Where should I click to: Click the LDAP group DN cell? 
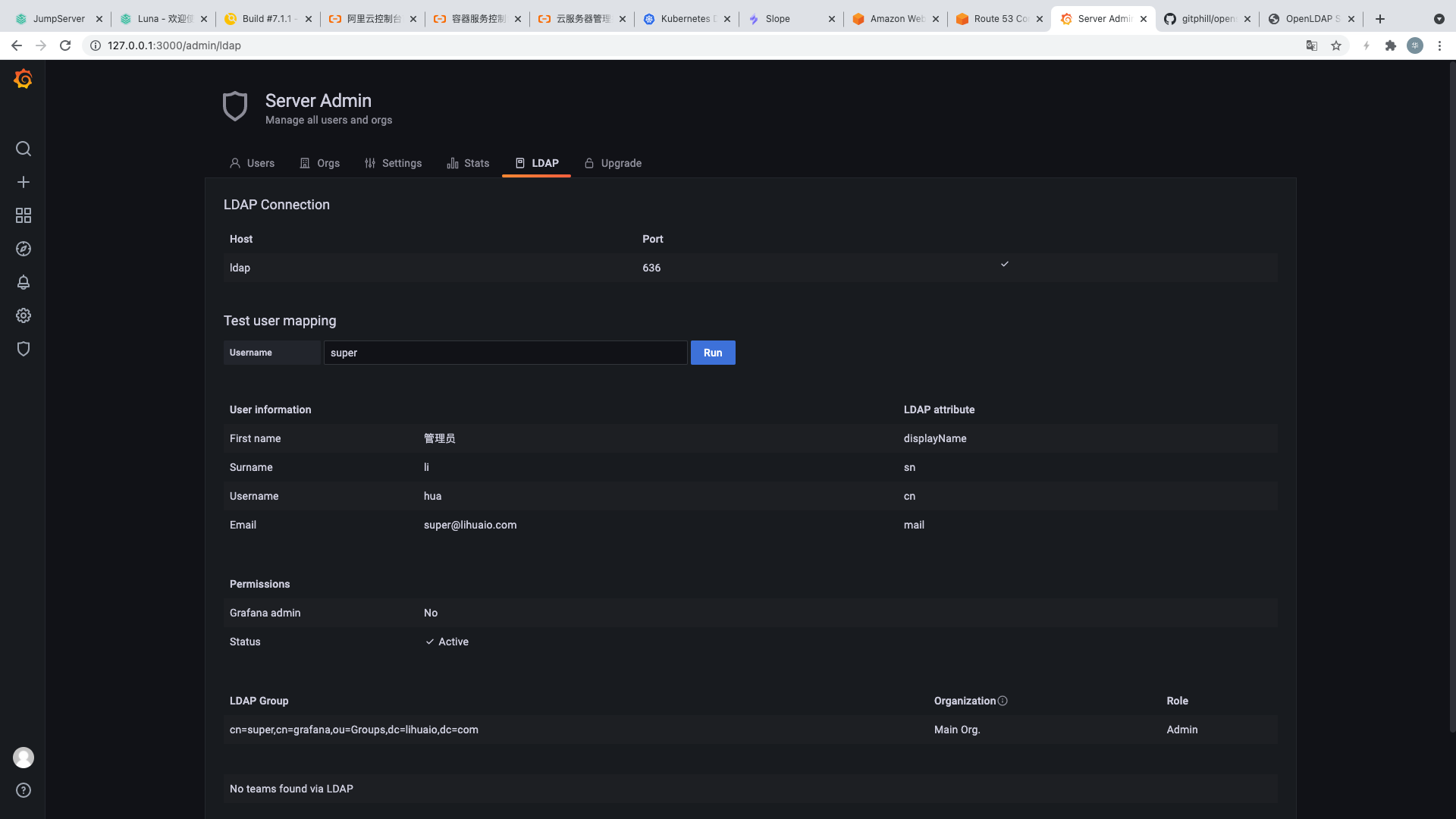point(354,730)
